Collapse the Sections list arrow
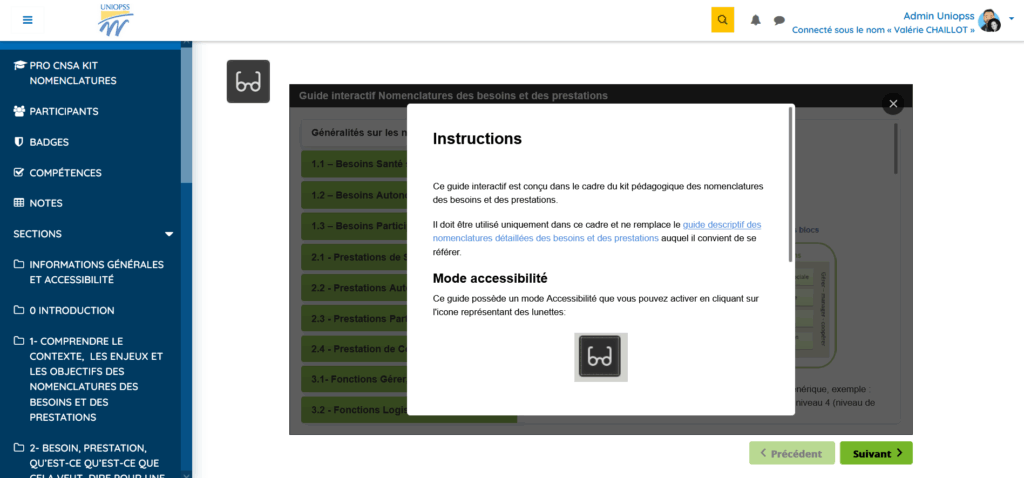Image resolution: width=1024 pixels, height=478 pixels. (x=169, y=234)
